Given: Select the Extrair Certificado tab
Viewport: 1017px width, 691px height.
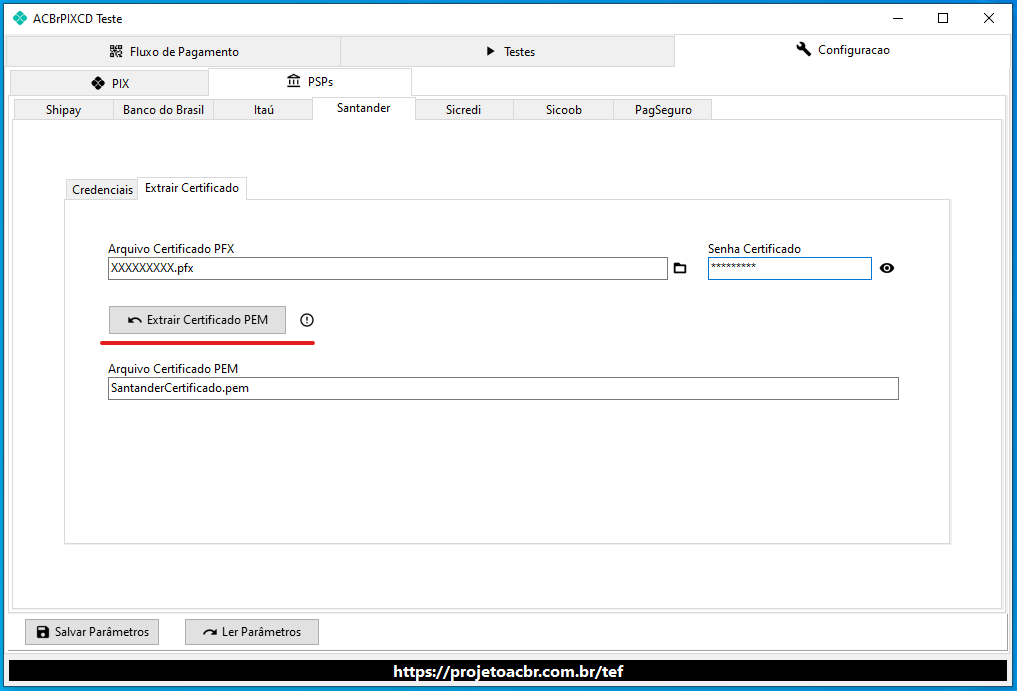Looking at the screenshot, I should [192, 188].
